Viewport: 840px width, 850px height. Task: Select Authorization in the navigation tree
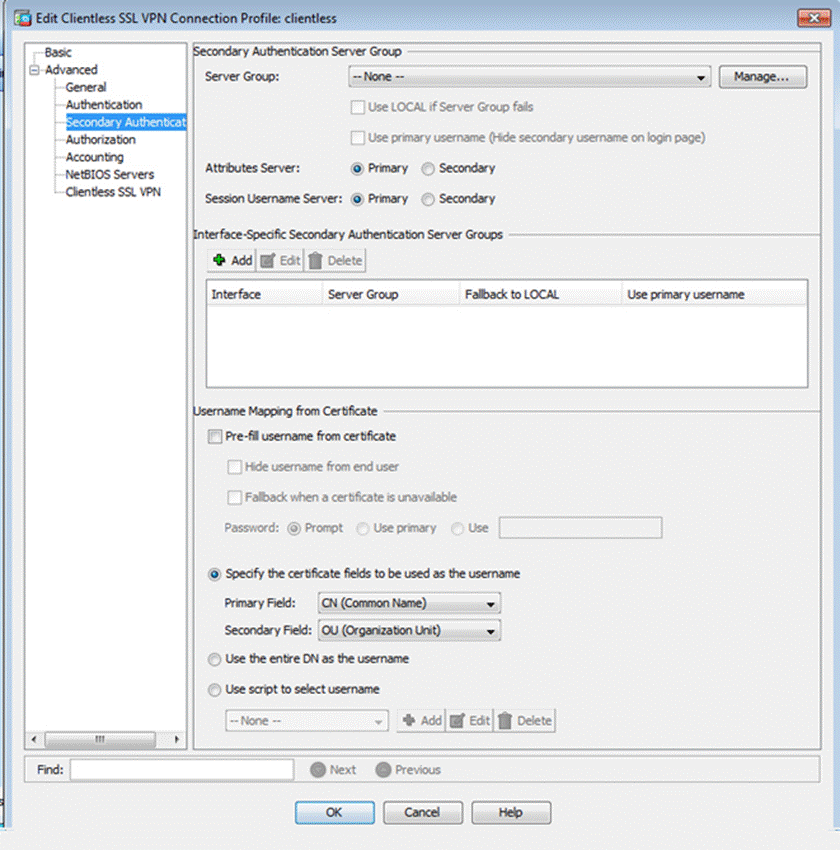click(100, 139)
